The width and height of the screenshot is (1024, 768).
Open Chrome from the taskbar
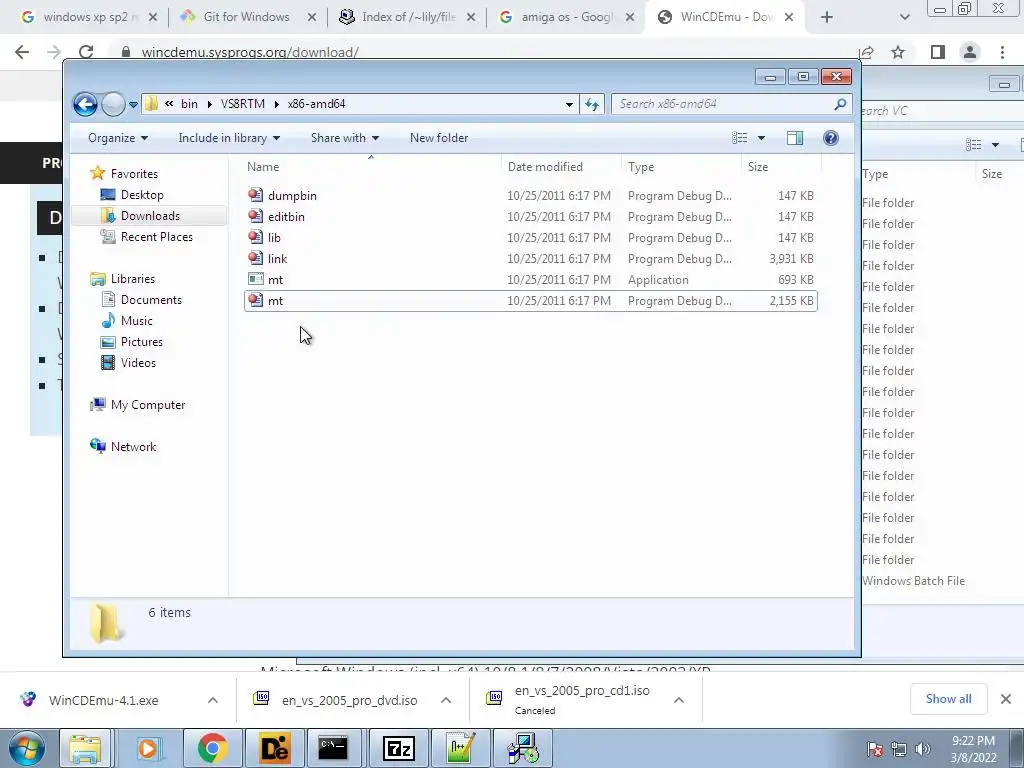coord(213,748)
